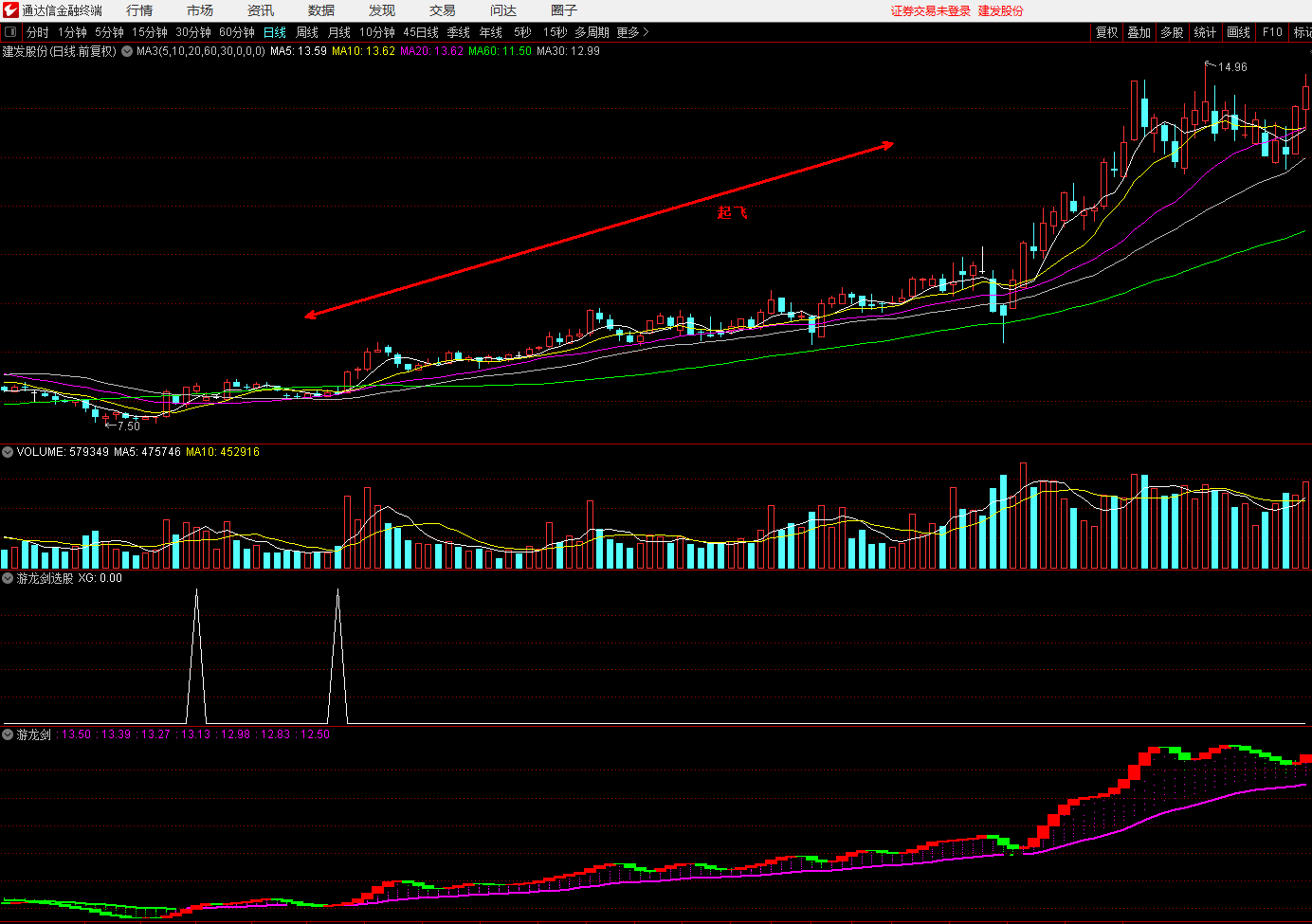Click the green MA60: 11.50 value
The height and width of the screenshot is (924, 1312).
[500, 51]
